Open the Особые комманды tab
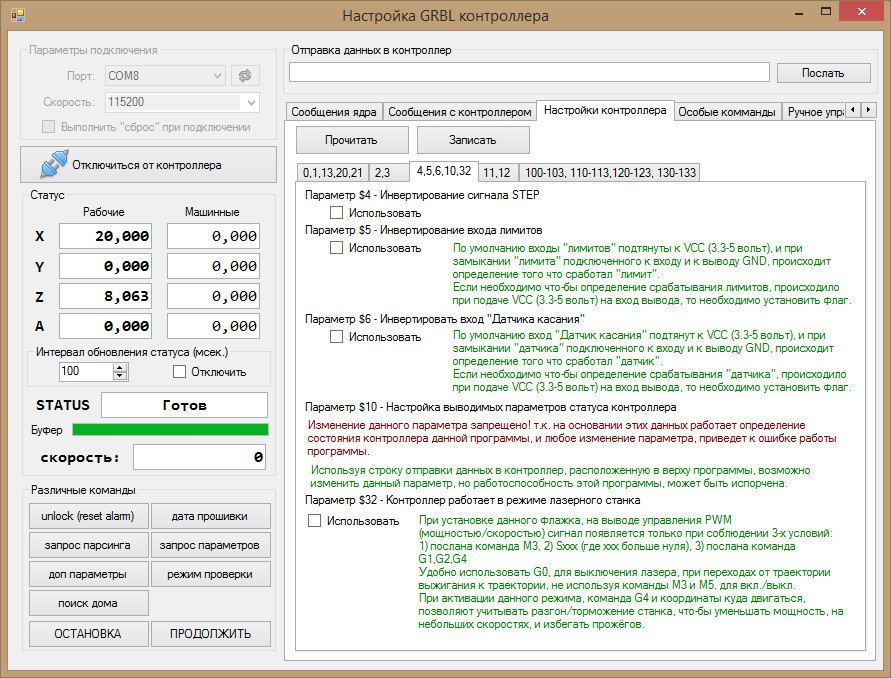 pos(727,112)
